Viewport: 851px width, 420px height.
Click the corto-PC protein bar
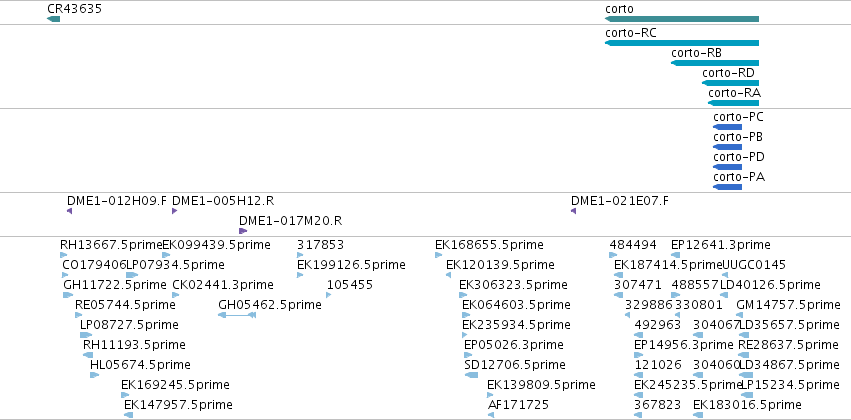[x=727, y=126]
